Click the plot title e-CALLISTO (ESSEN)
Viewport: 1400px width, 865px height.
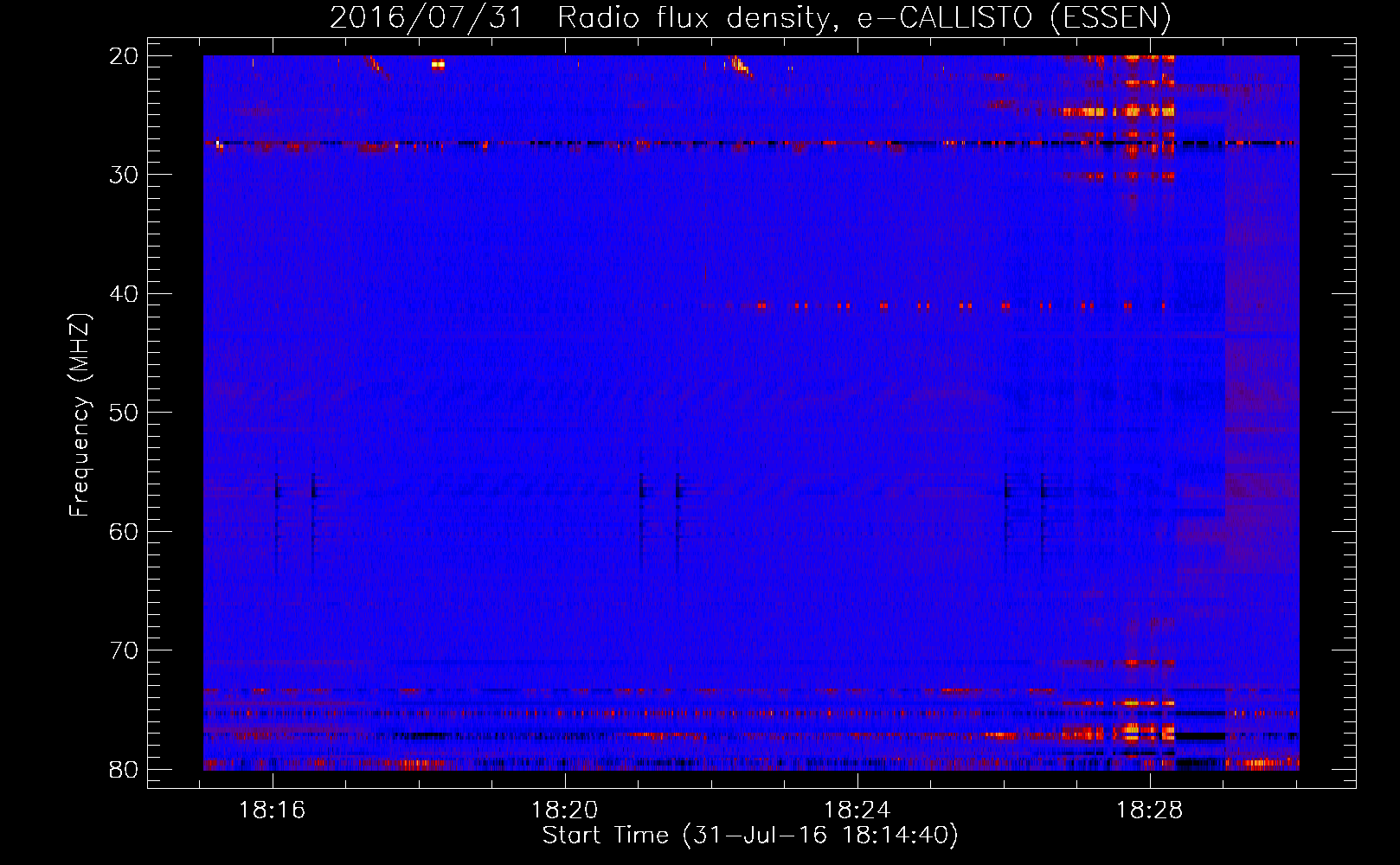tap(1013, 17)
